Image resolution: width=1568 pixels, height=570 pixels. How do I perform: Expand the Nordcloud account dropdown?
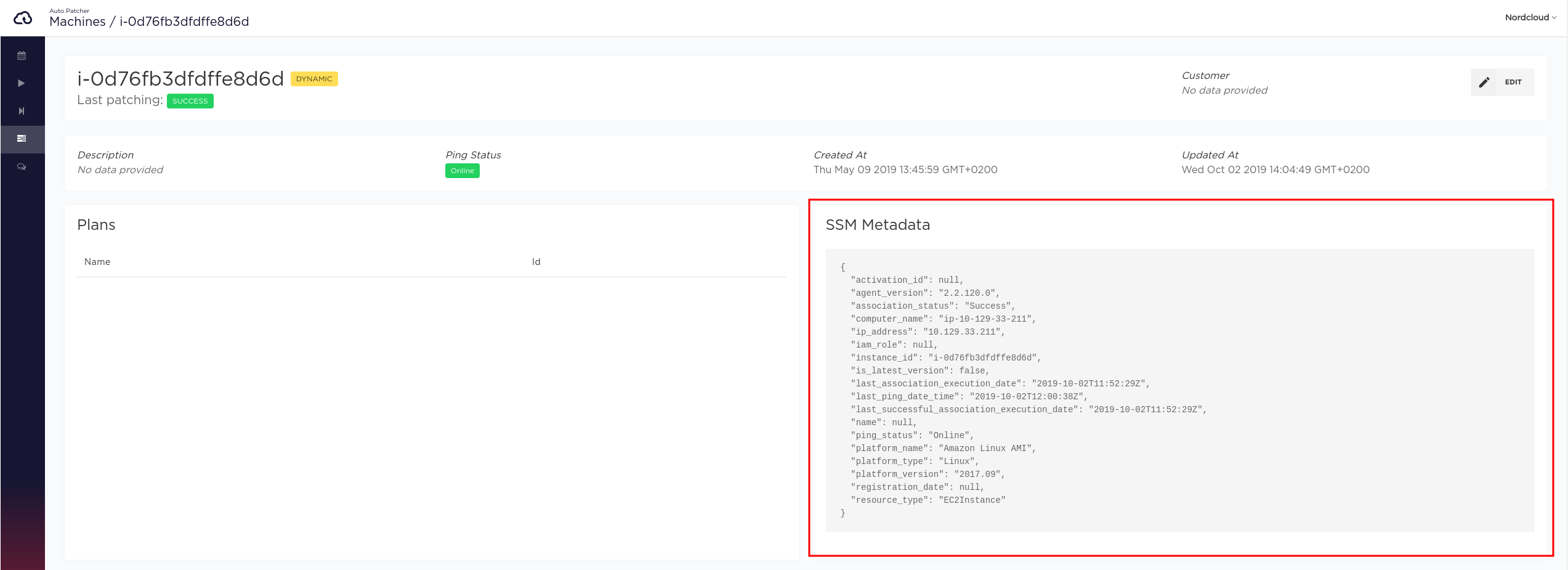pyautogui.click(x=1530, y=17)
